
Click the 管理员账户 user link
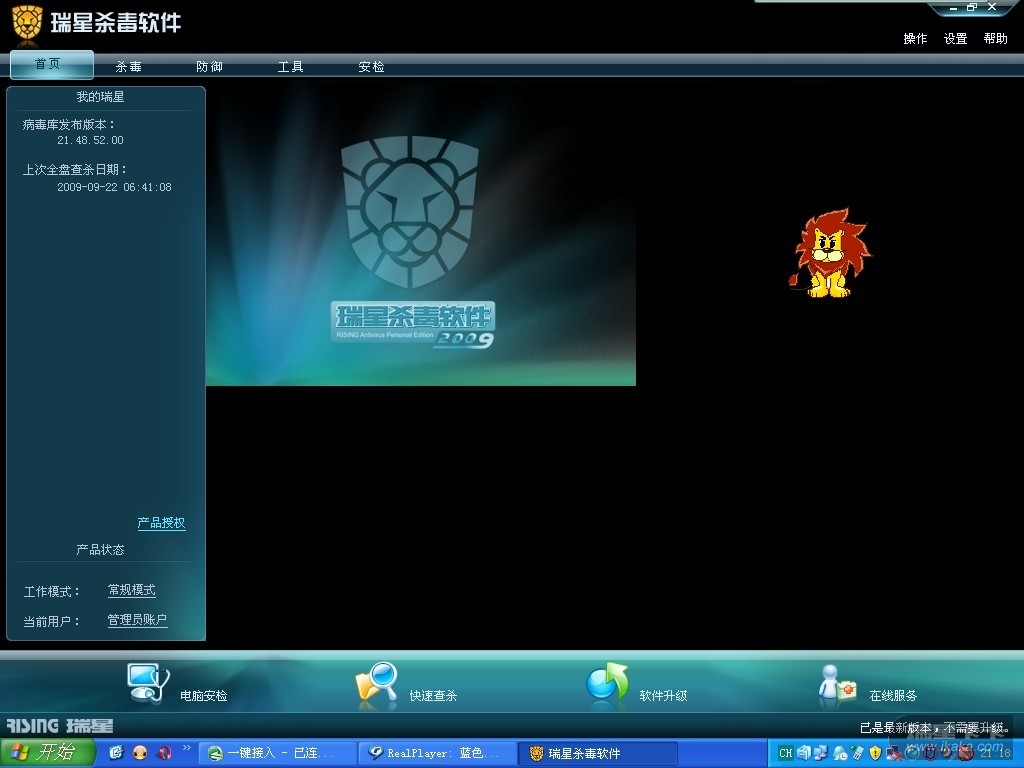(137, 620)
